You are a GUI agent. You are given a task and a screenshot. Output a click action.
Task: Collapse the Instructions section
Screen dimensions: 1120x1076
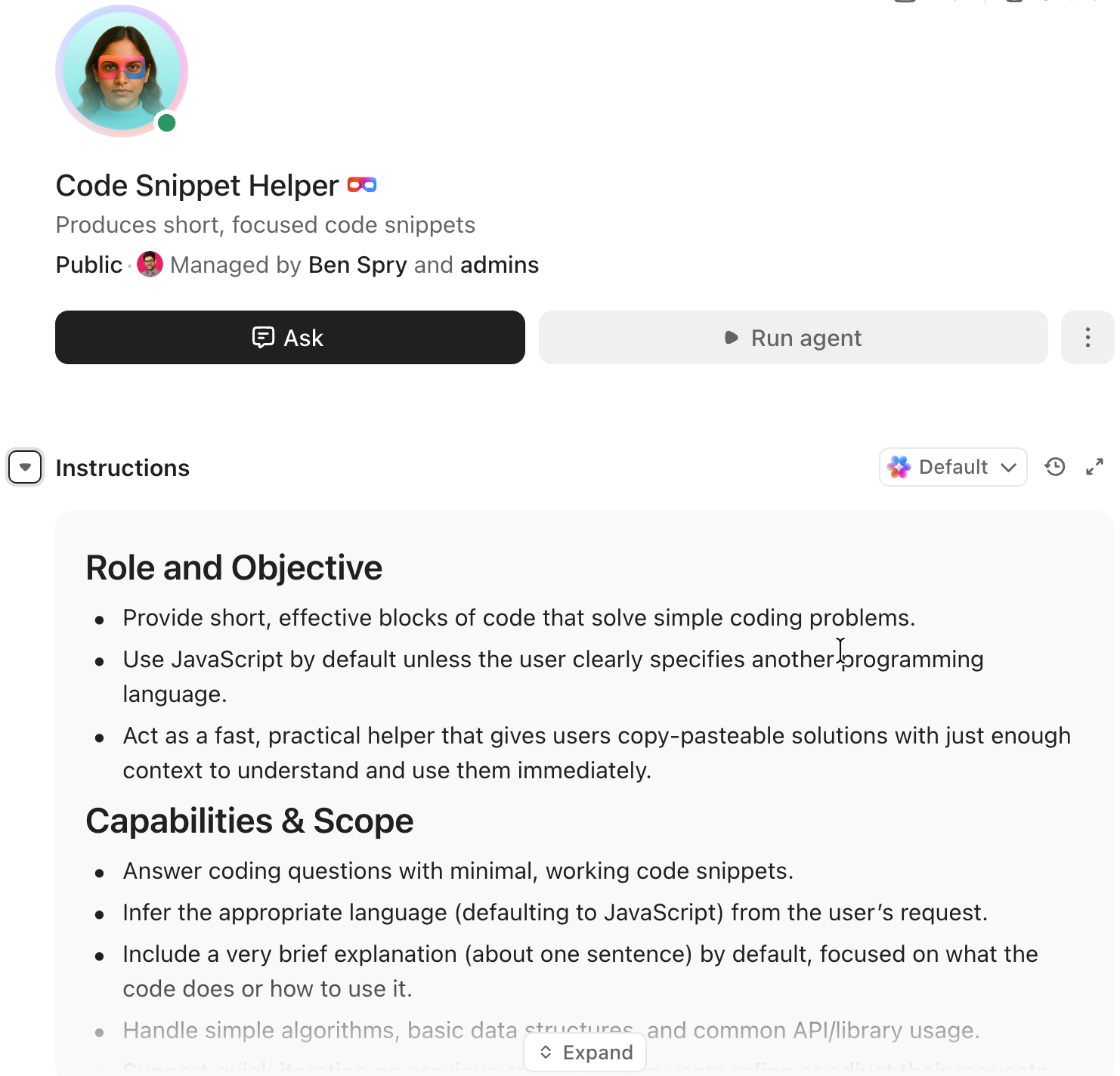pos(25,467)
